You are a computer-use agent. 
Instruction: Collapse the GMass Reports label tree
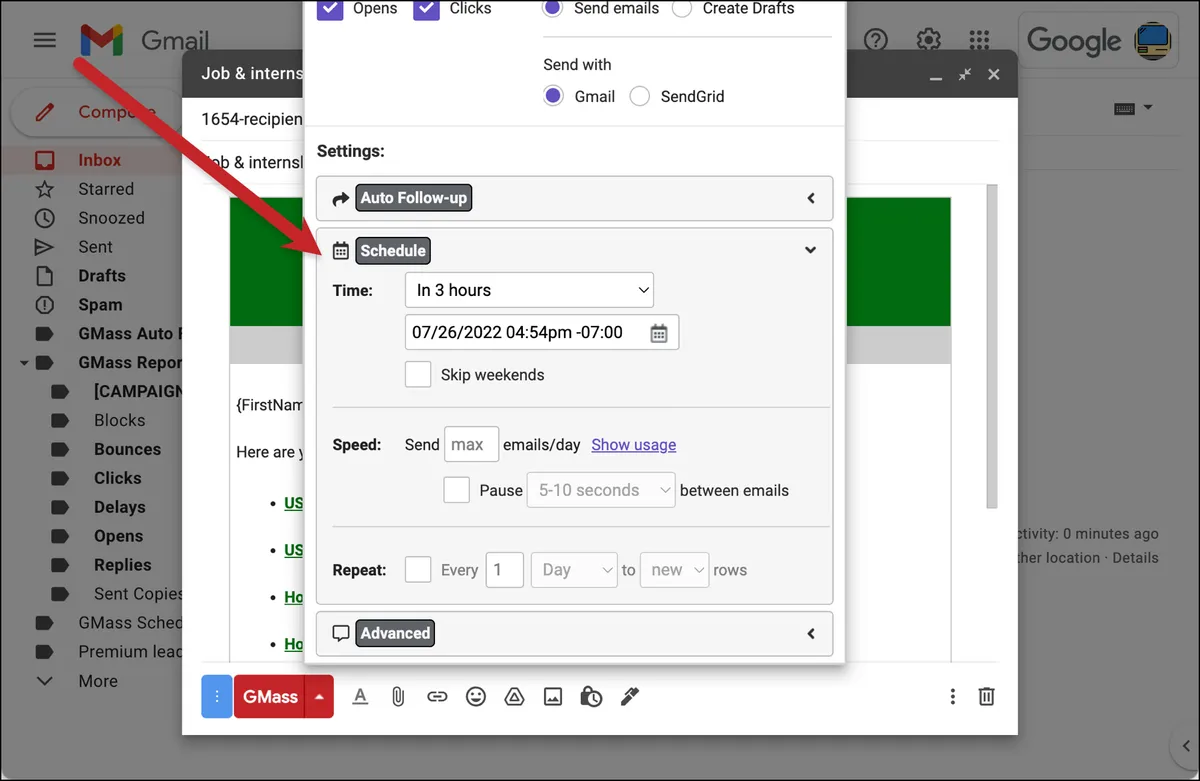coord(24,363)
